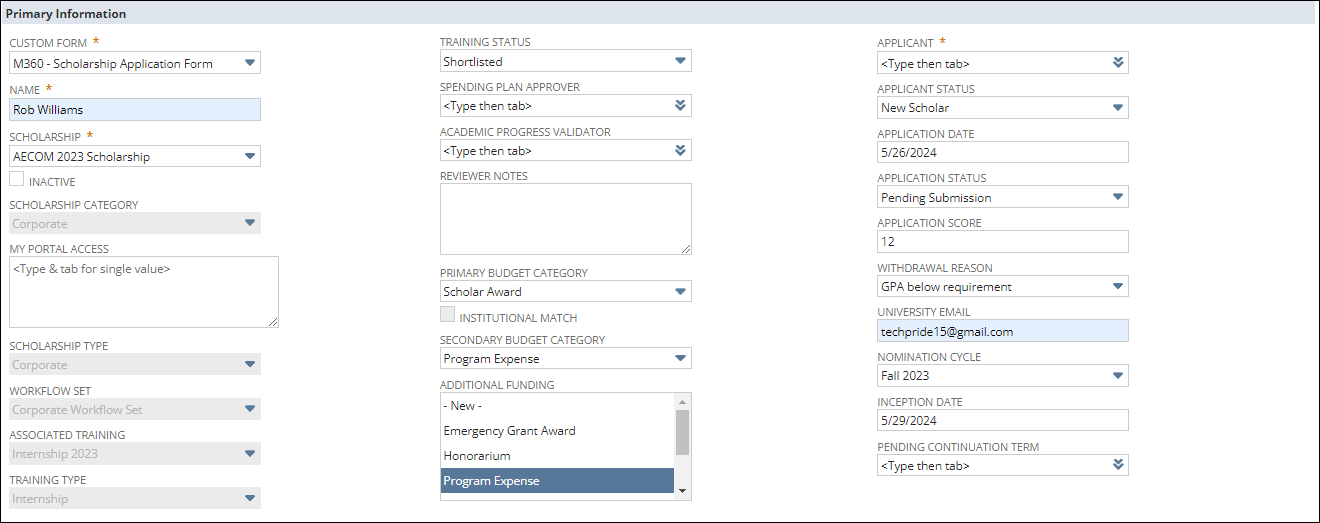
Task: Click the Name input field
Action: pyautogui.click(x=135, y=110)
